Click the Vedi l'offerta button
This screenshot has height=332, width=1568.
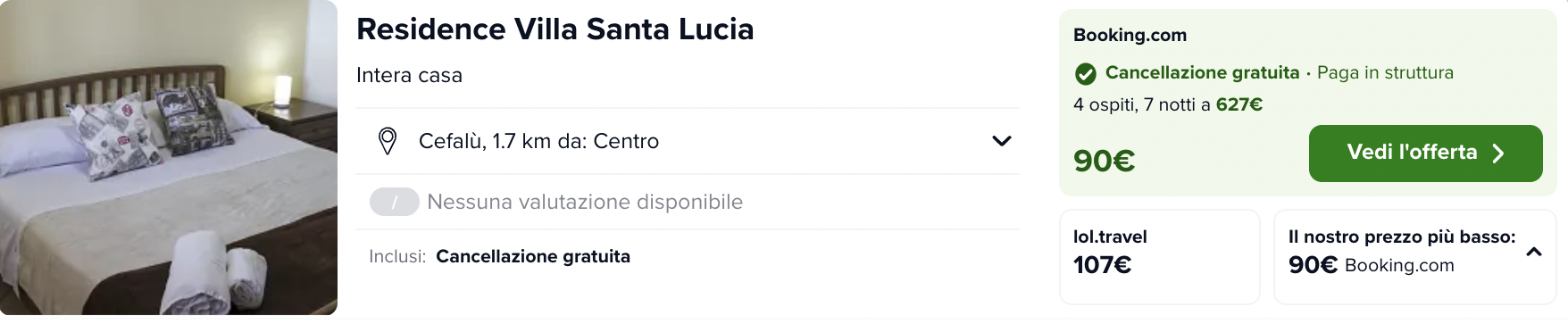point(1425,154)
